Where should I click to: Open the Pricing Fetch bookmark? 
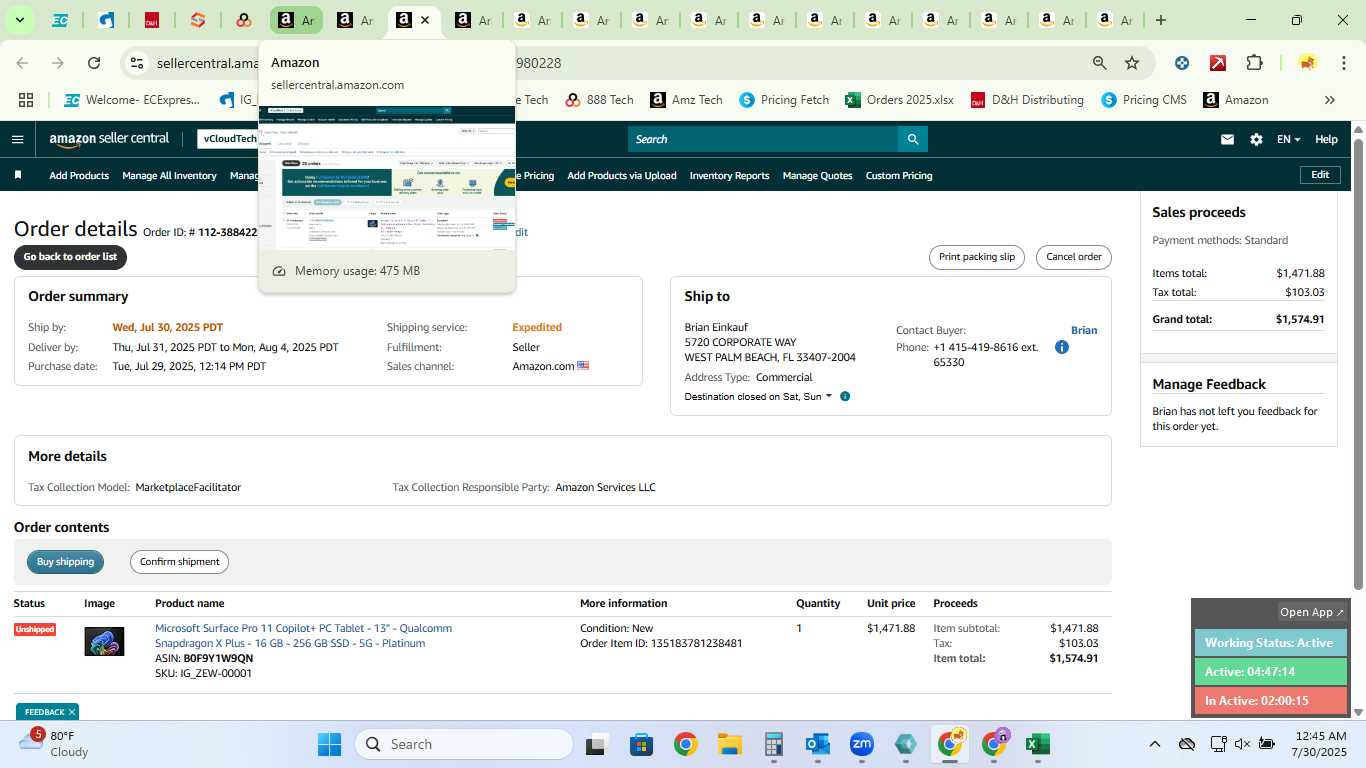(784, 100)
